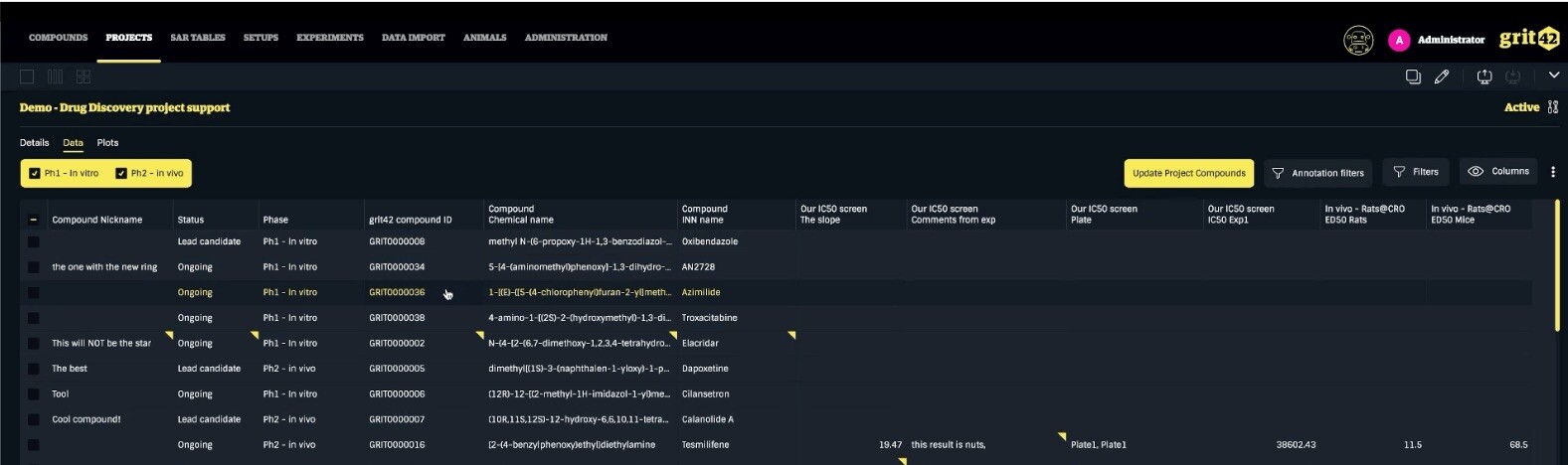Image resolution: width=1568 pixels, height=465 pixels.
Task: Open Annotation filters
Action: (1318, 173)
